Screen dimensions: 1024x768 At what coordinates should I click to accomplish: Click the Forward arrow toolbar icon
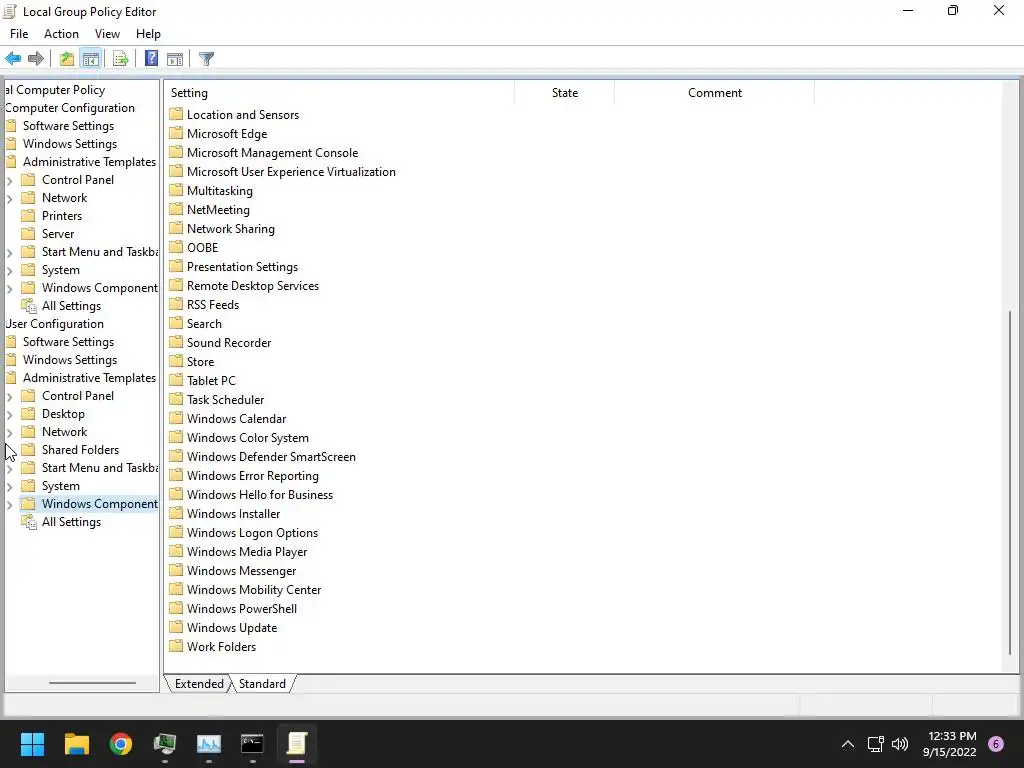(x=36, y=59)
